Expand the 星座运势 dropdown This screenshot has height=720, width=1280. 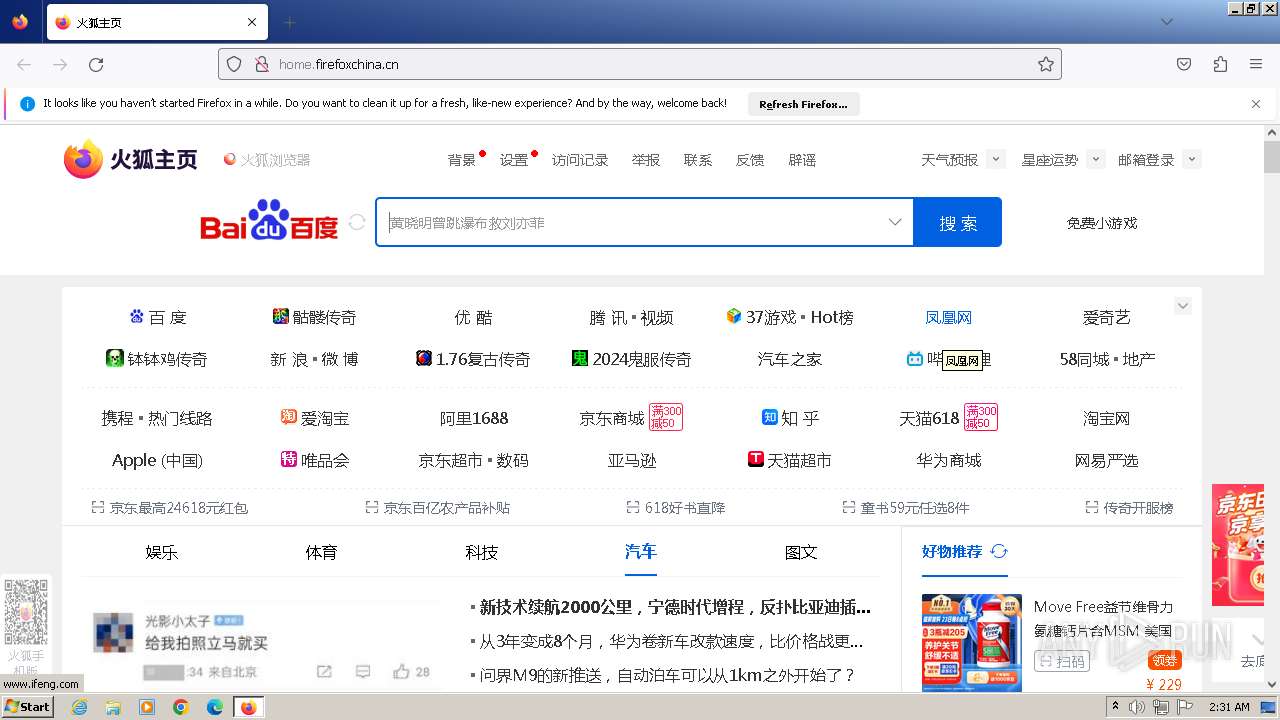coord(1096,160)
